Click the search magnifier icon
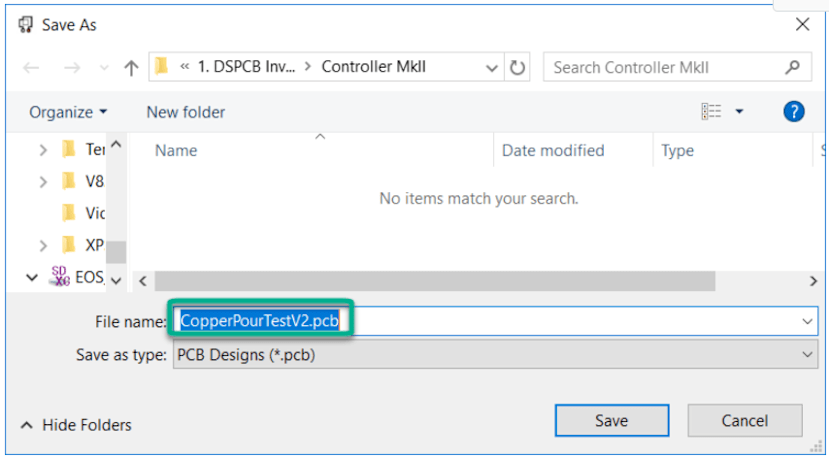829x457 pixels. click(x=792, y=67)
